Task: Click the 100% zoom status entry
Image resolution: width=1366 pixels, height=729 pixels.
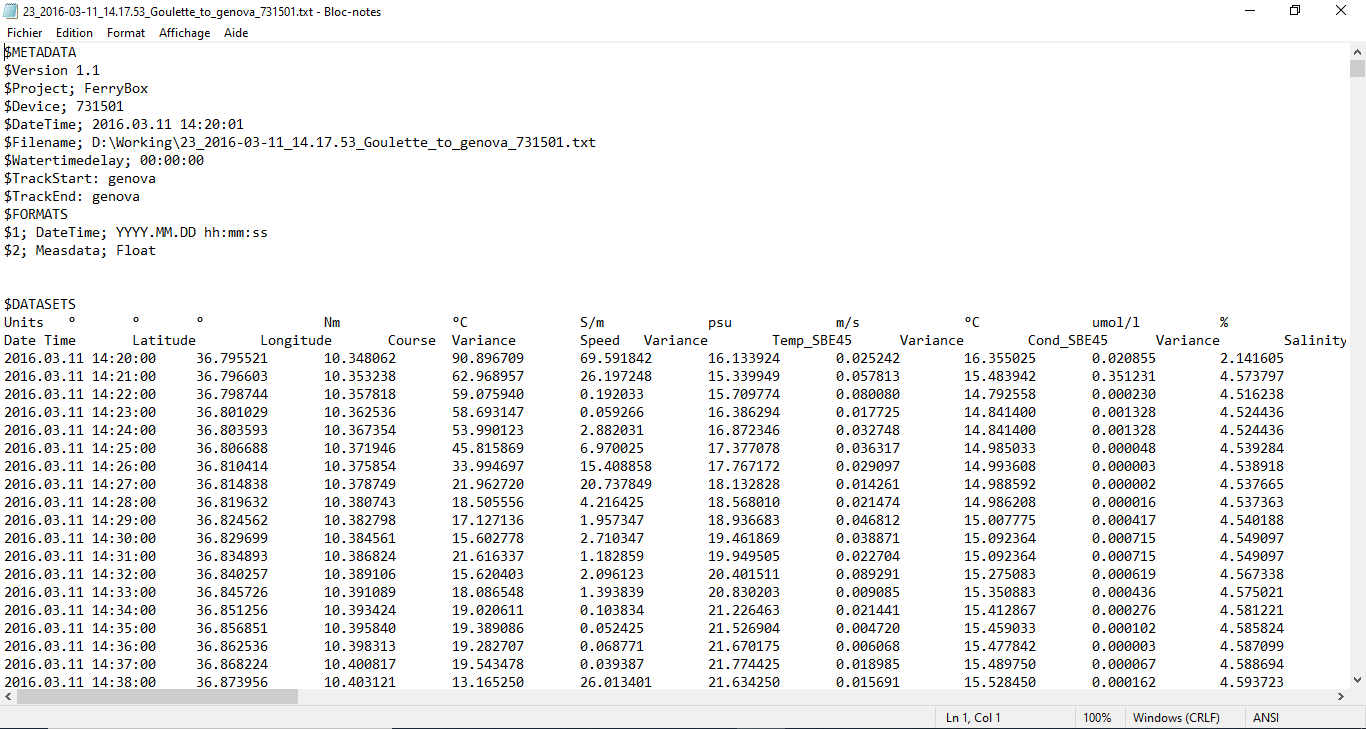Action: pyautogui.click(x=1097, y=717)
